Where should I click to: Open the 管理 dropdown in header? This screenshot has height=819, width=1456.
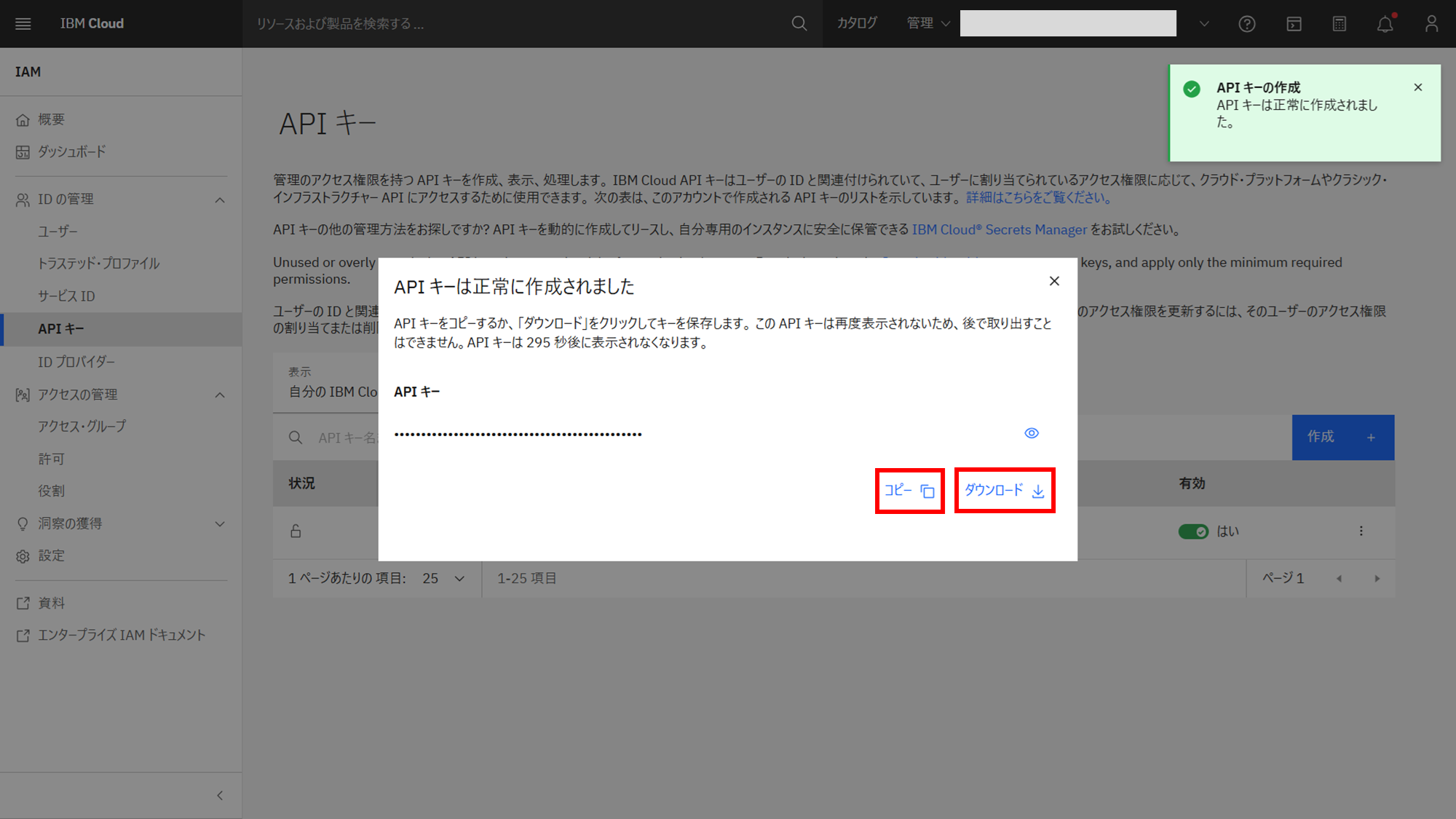click(x=928, y=23)
